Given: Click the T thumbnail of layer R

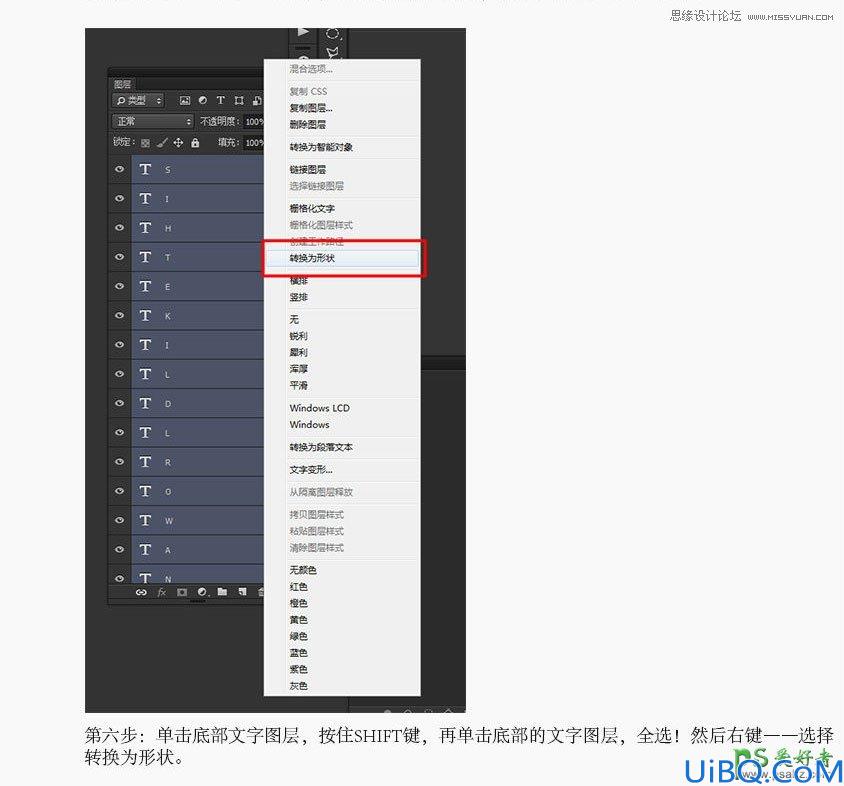Looking at the screenshot, I should [x=145, y=462].
